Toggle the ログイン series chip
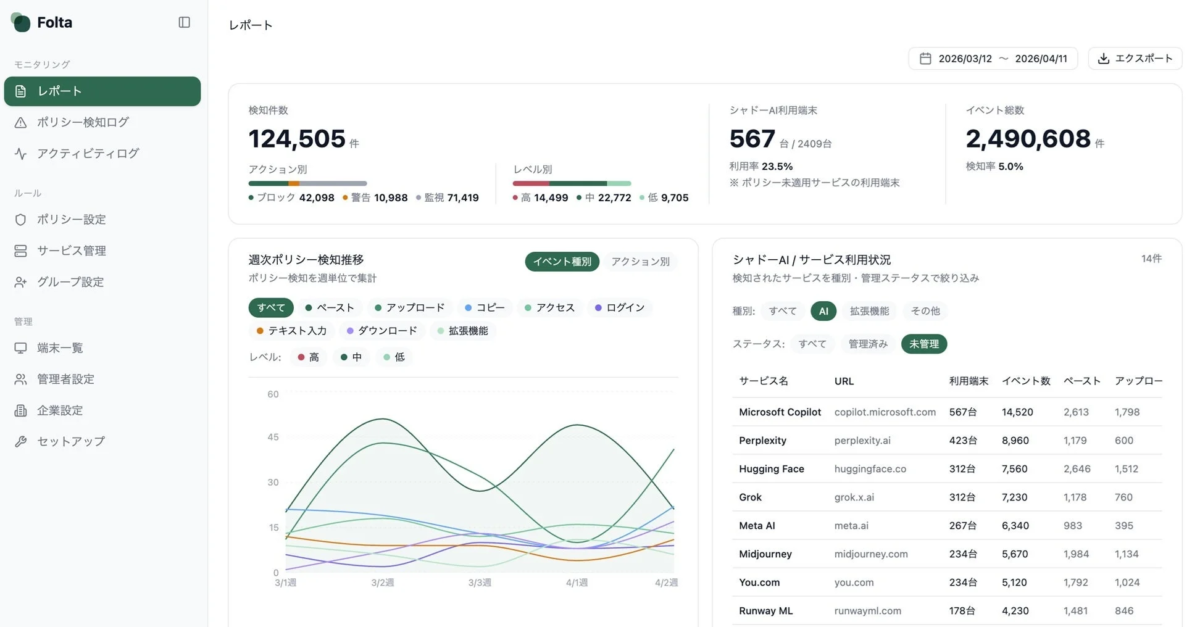The height and width of the screenshot is (627, 1200). [x=619, y=307]
